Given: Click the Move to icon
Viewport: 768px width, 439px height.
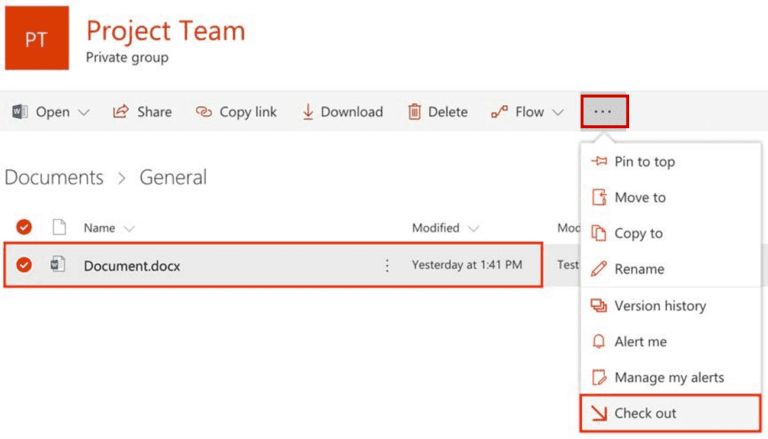Looking at the screenshot, I should tap(599, 197).
